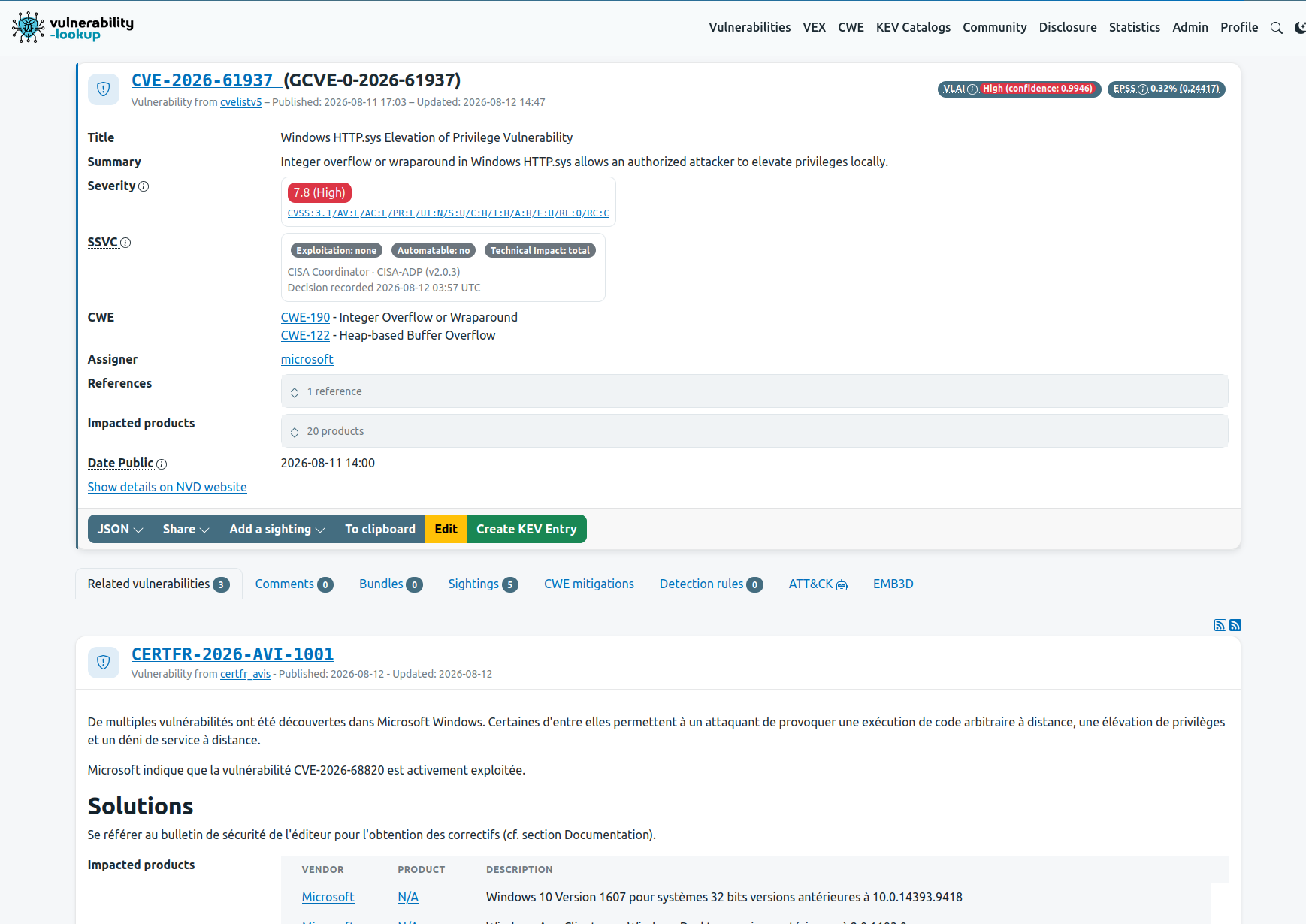Expand the '1 reference' section
Viewport: 1306px width, 924px height.
[754, 391]
